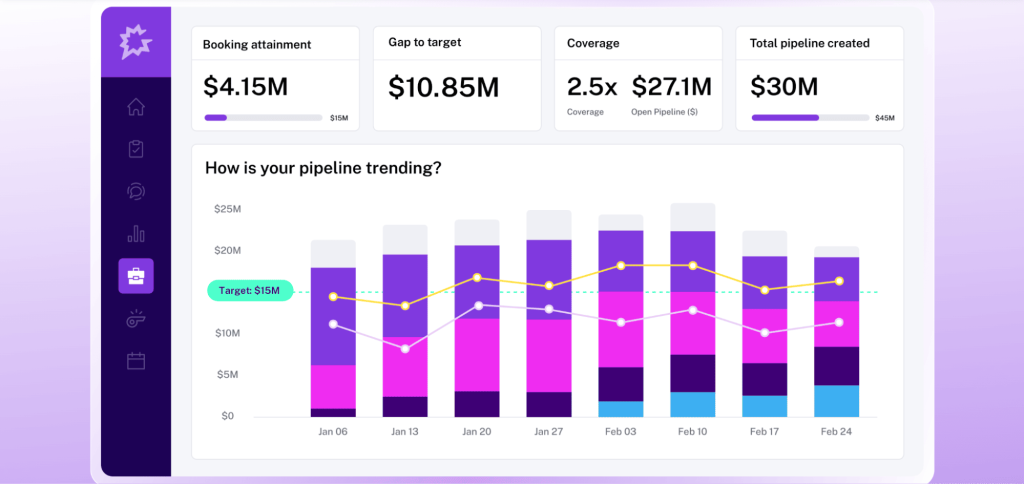Screen dimensions: 1024x484
Task: Click the yellow line point above Jan 20
Action: click(x=477, y=277)
